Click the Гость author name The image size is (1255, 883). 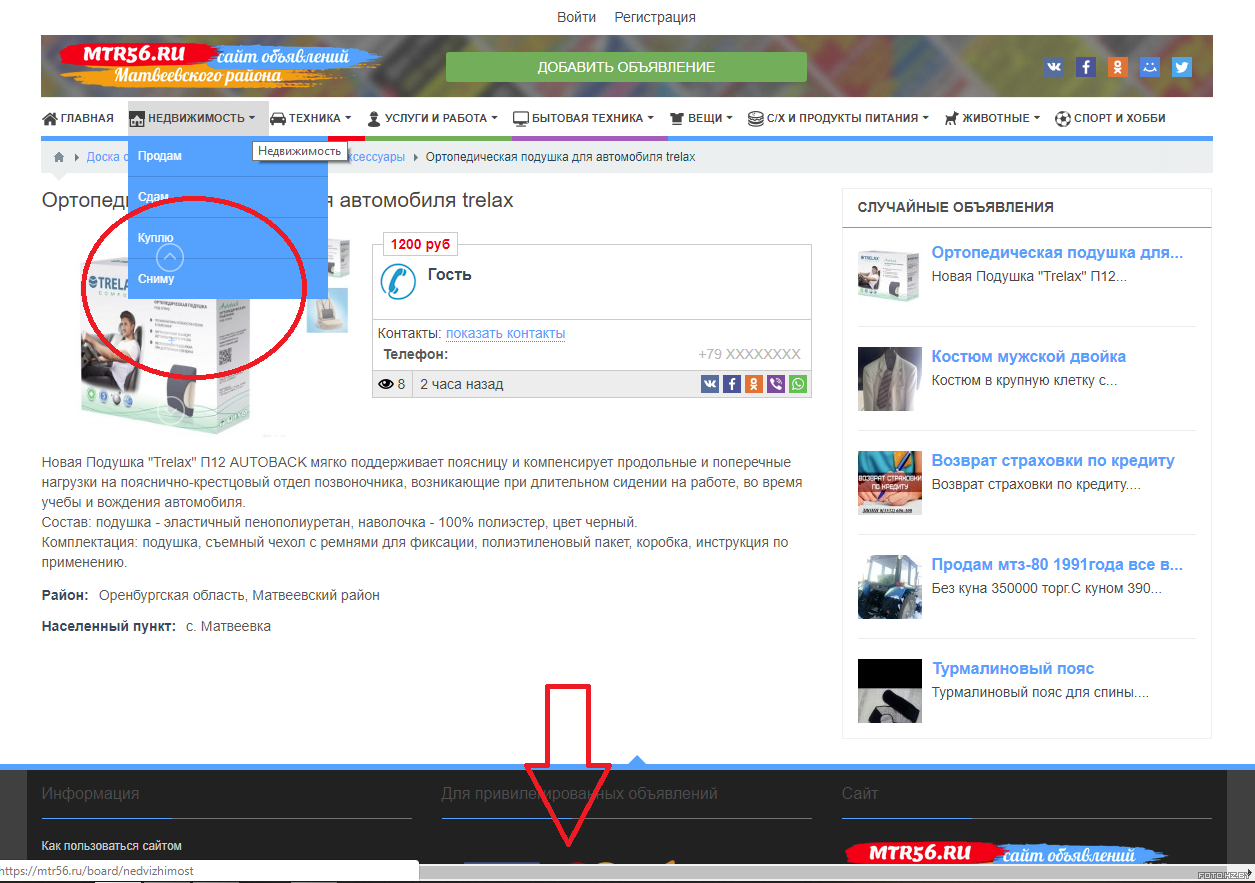click(450, 274)
